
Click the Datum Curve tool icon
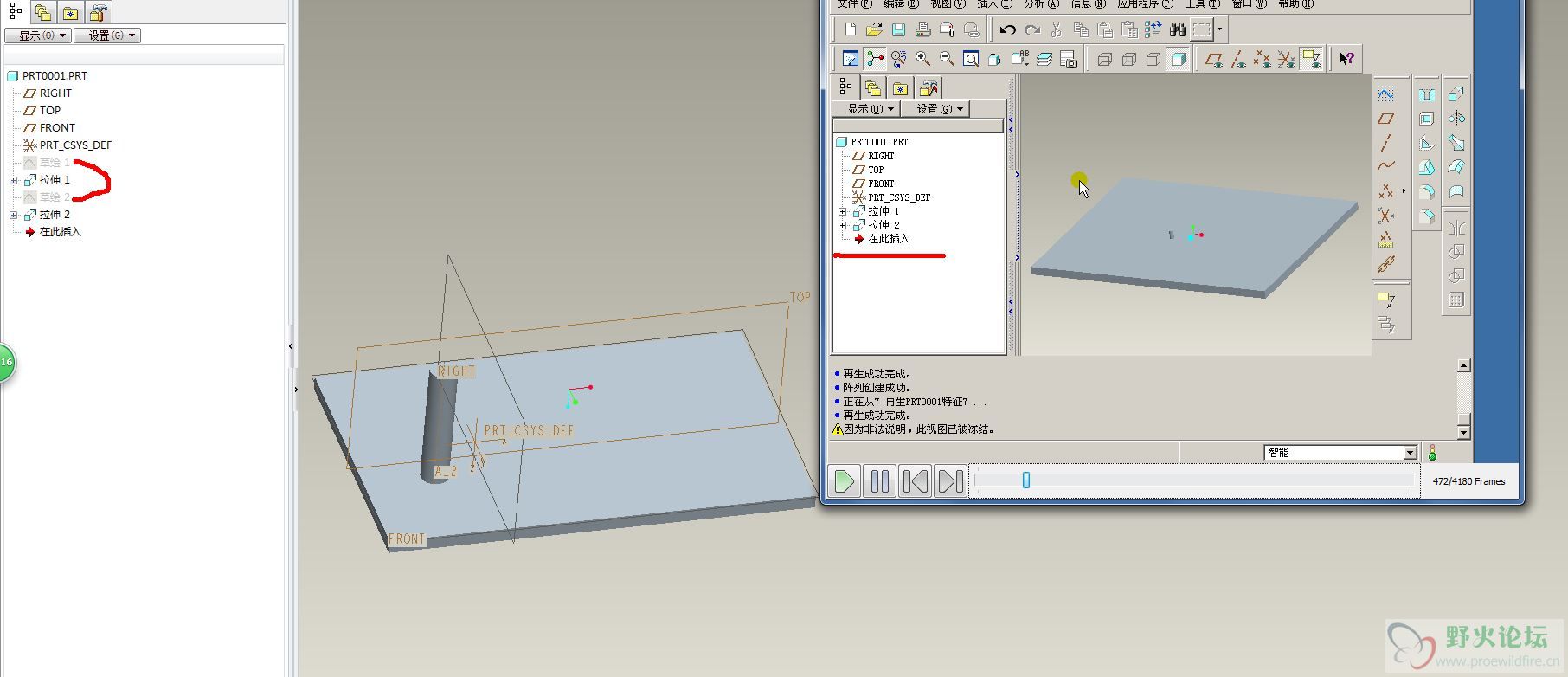click(1386, 166)
